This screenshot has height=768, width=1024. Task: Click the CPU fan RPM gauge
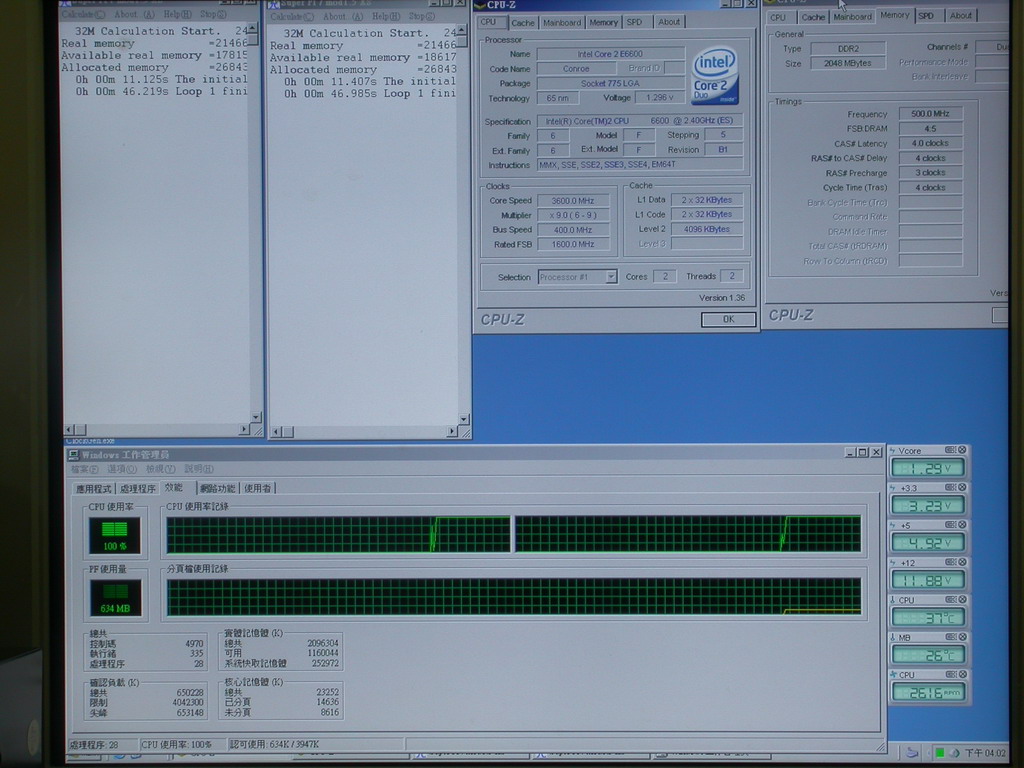click(x=928, y=691)
